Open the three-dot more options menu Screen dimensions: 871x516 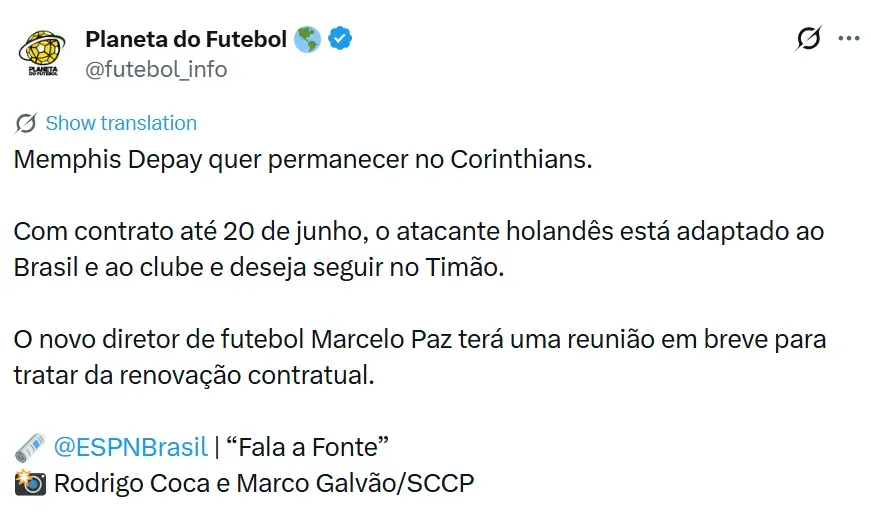coord(849,39)
